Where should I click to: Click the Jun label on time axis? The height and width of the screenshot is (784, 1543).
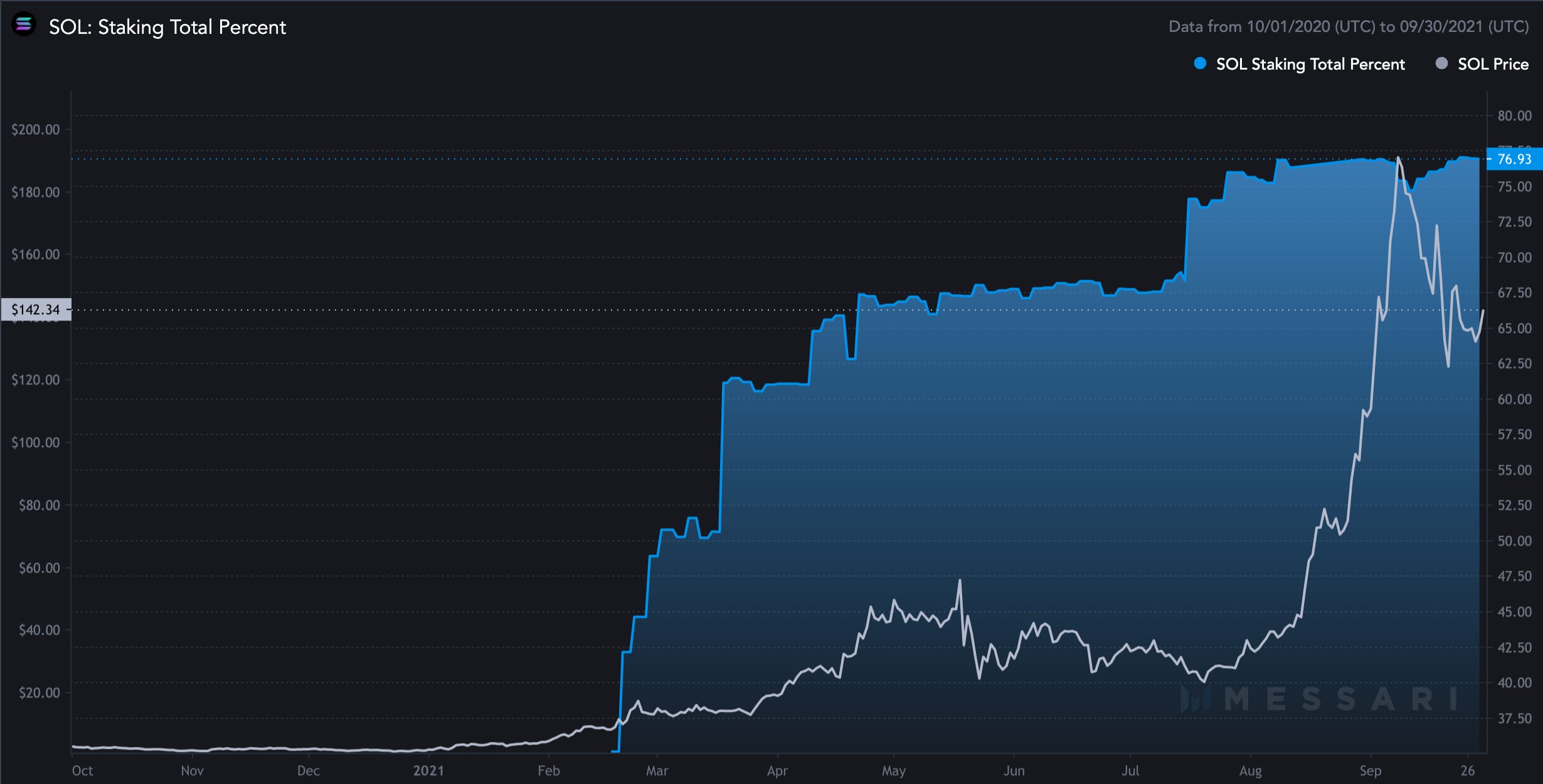[x=1014, y=771]
